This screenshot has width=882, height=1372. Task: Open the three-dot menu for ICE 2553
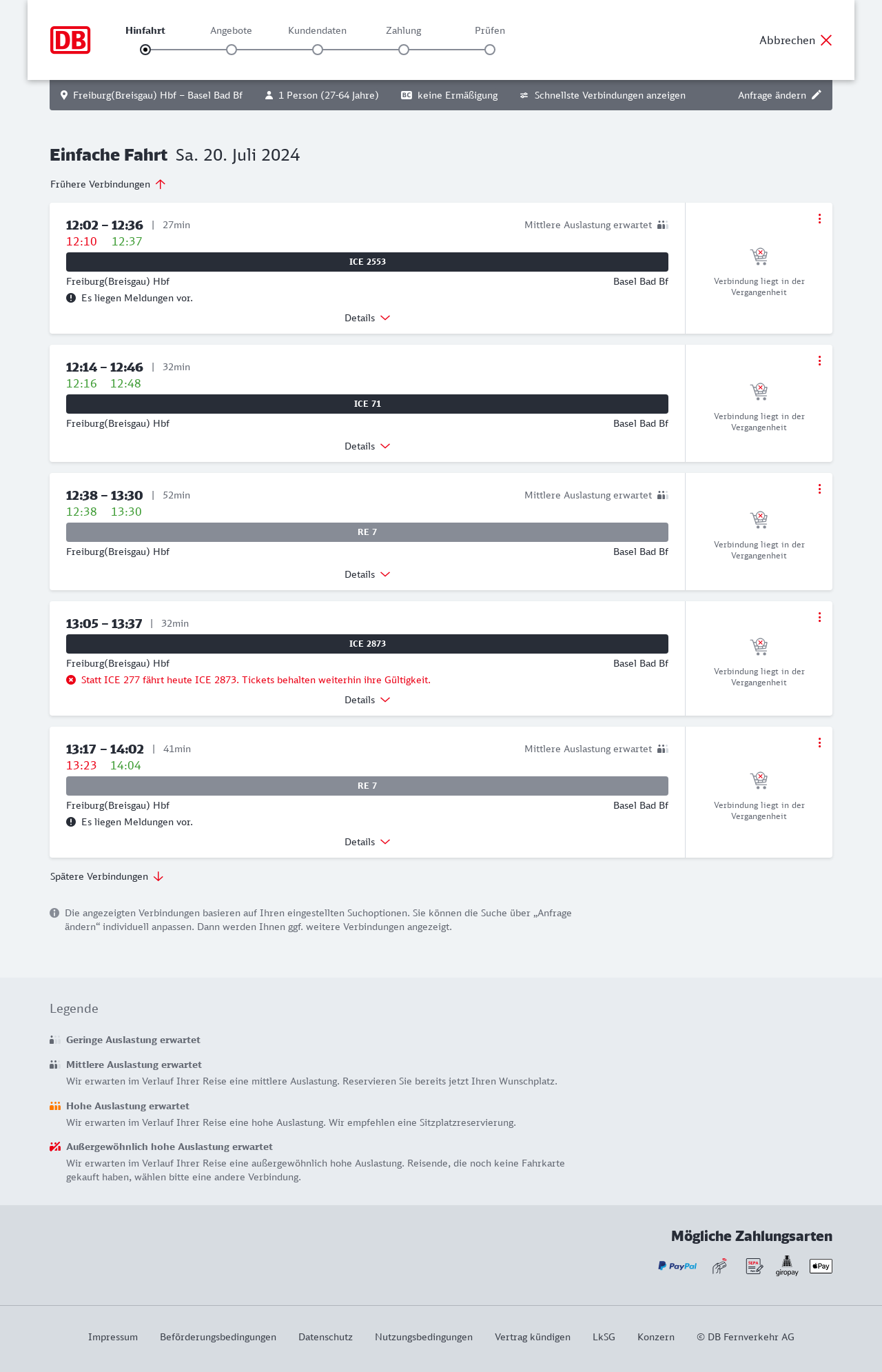coord(819,219)
